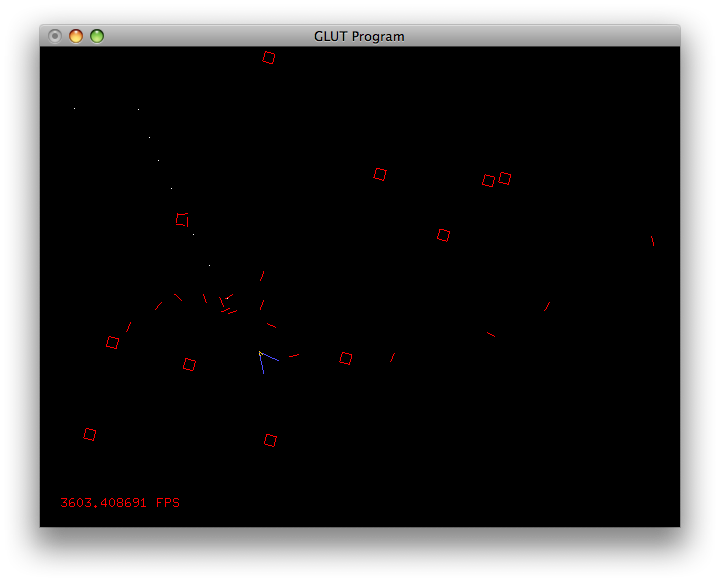This screenshot has width=720, height=582.
Task: Click the gray disabled close button
Action: (x=55, y=36)
